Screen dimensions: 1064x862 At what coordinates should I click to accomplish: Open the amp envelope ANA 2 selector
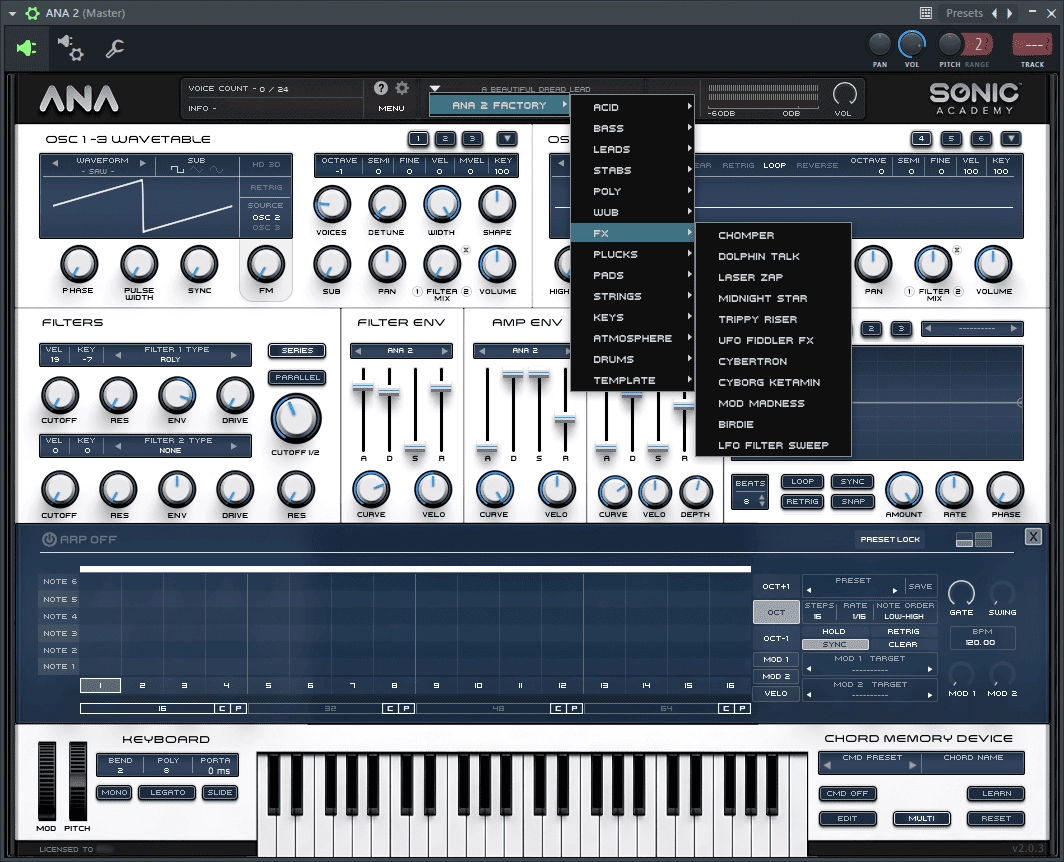coord(525,350)
